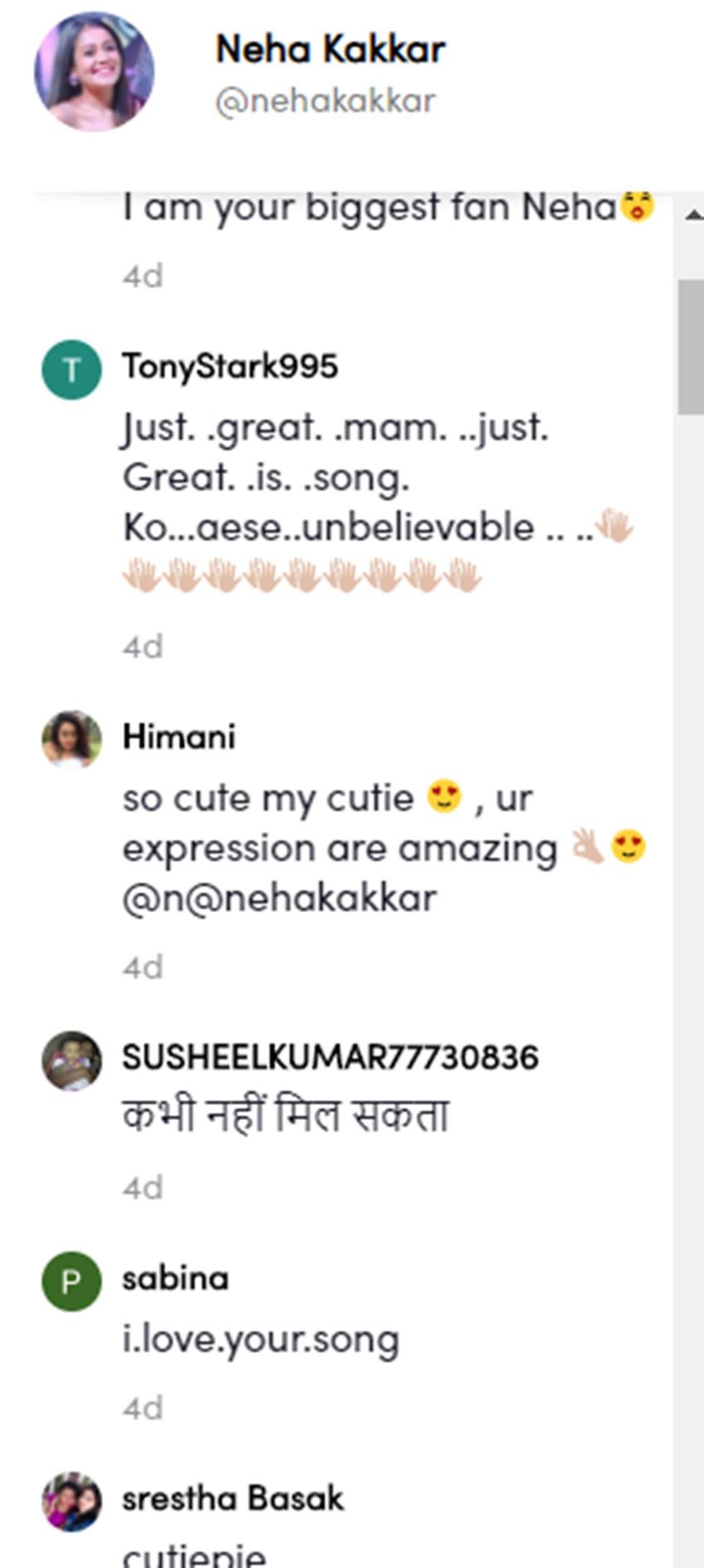The height and width of the screenshot is (1568, 704).
Task: Click the Neha Kakkar profile name
Action: click(330, 50)
